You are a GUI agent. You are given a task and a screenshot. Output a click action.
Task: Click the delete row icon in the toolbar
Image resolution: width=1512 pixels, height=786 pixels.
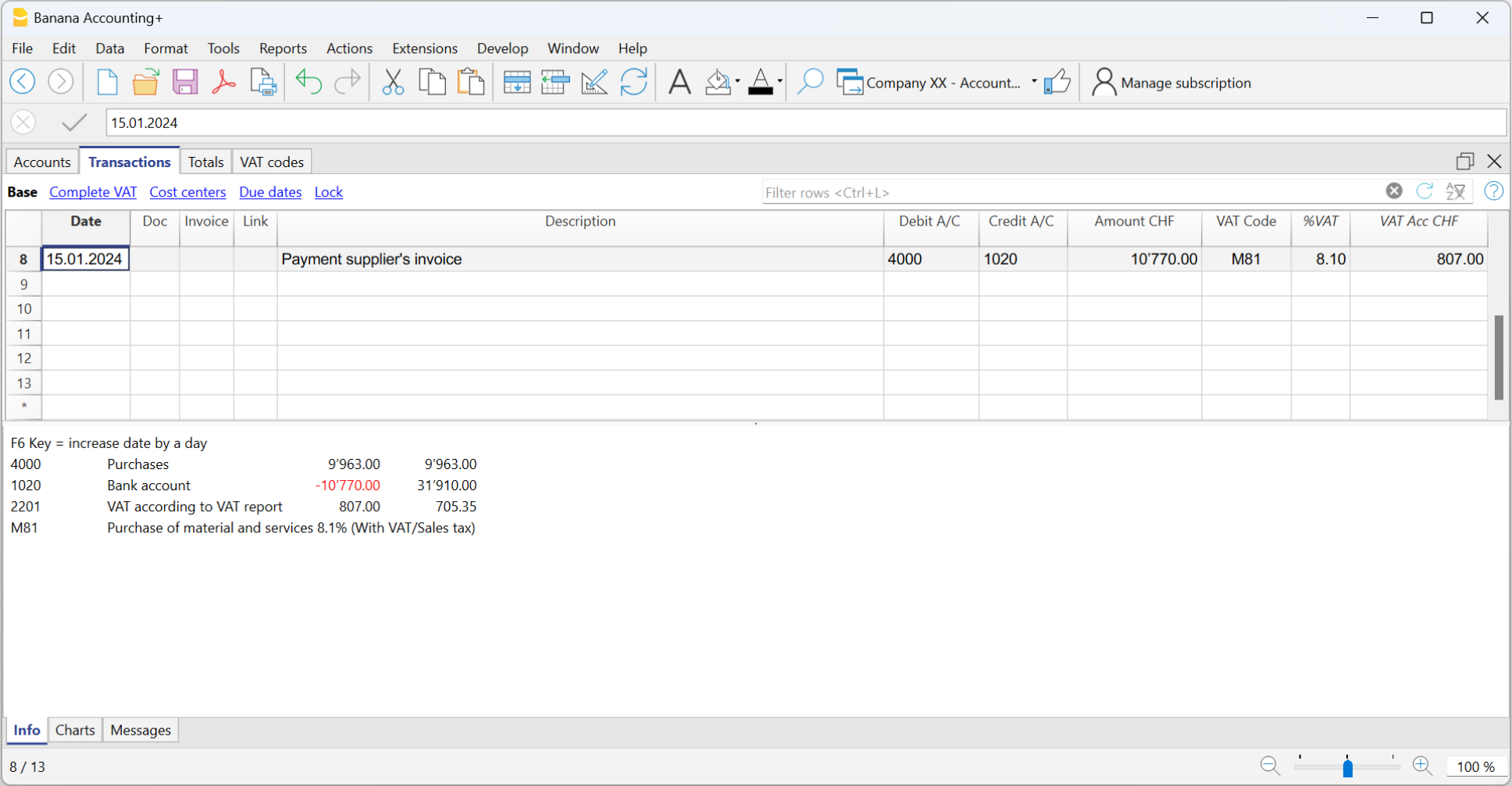[555, 81]
